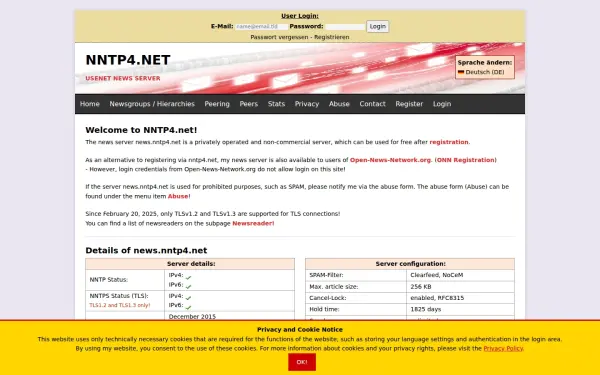Viewport: 600px width, 375px height.
Task: Click the Server details: table header
Action: click(x=190, y=264)
